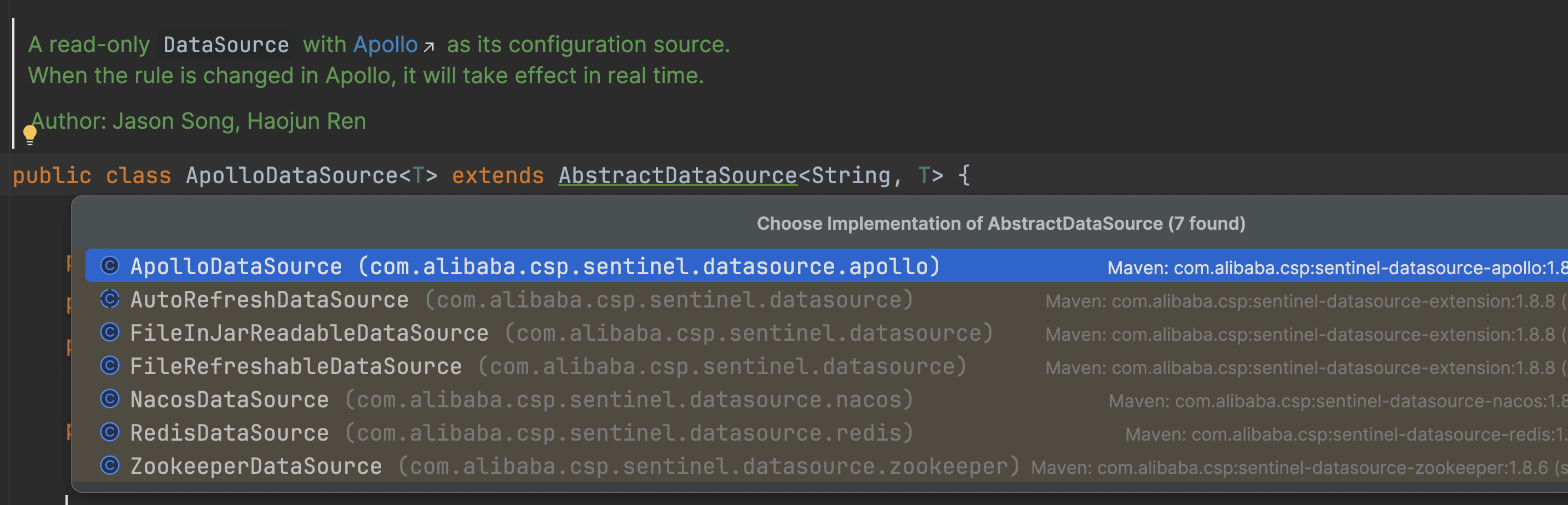1568x505 pixels.
Task: Click the Choose Implementation popup title
Action: click(1000, 224)
